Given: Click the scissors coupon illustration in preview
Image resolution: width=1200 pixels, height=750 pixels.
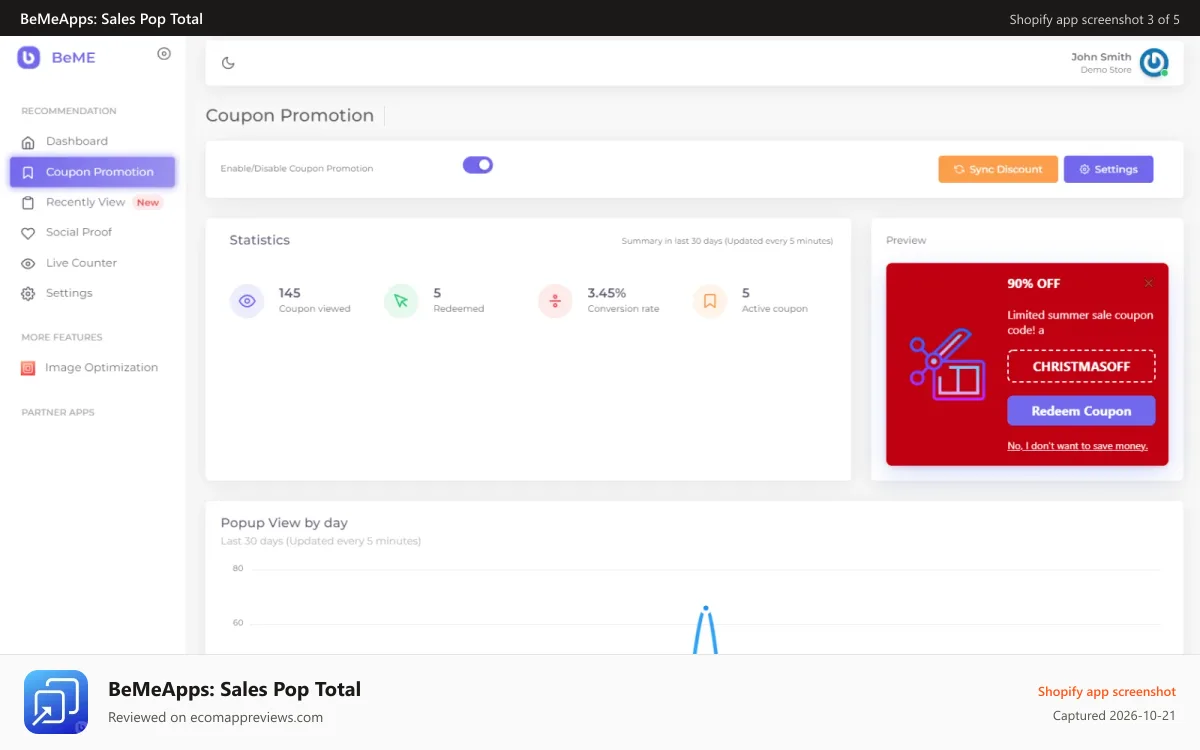Looking at the screenshot, I should 947,365.
